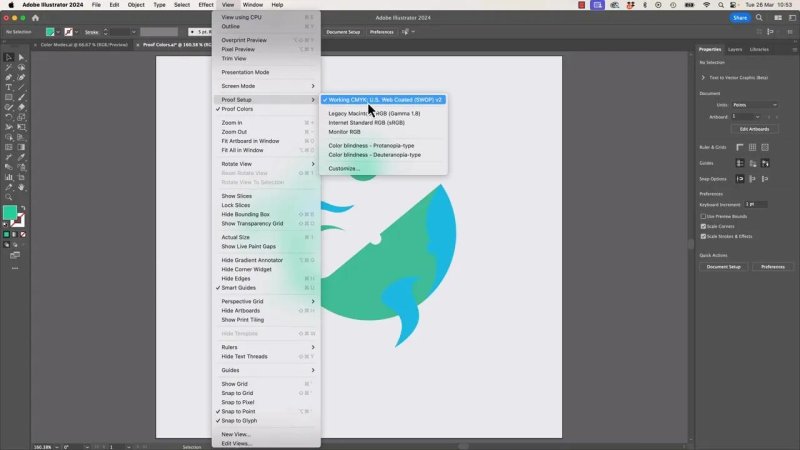This screenshot has width=800, height=450.
Task: Activate the Line Segment tool
Action: click(21, 87)
